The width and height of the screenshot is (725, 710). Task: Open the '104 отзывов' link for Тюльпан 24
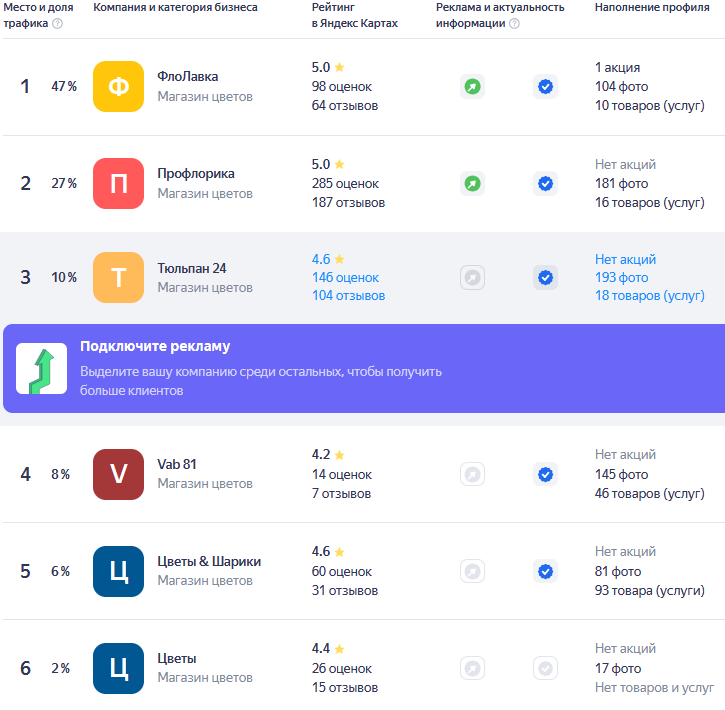[348, 295]
